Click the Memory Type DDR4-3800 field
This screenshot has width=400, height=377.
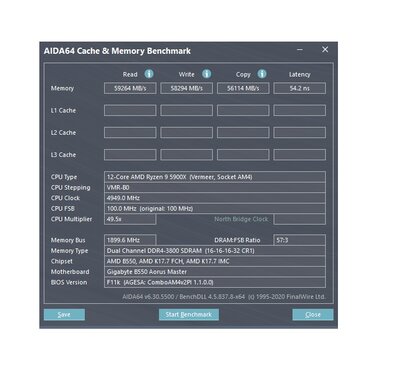click(215, 251)
